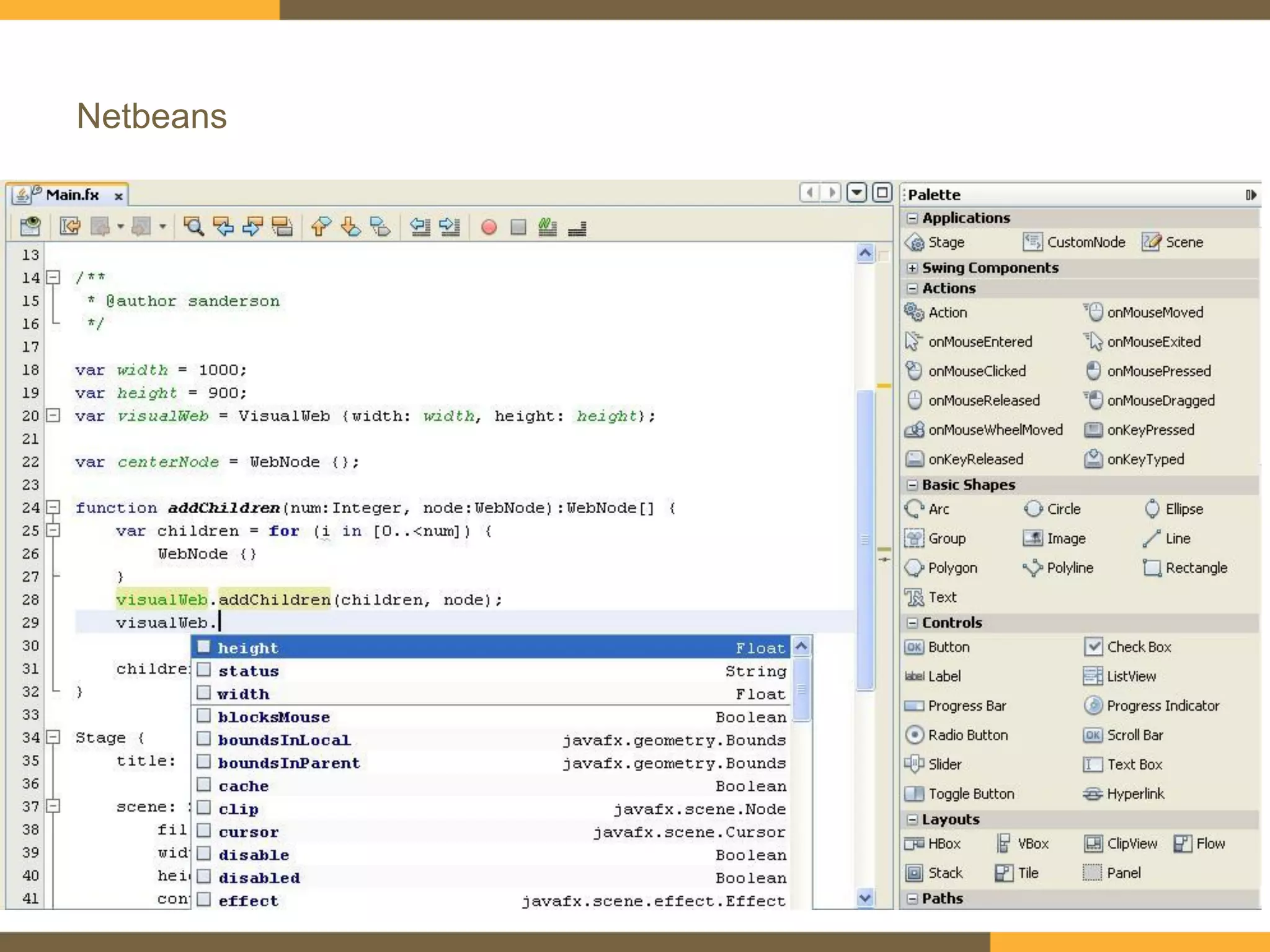Choose boundsInLocal completion entry

(x=491, y=739)
